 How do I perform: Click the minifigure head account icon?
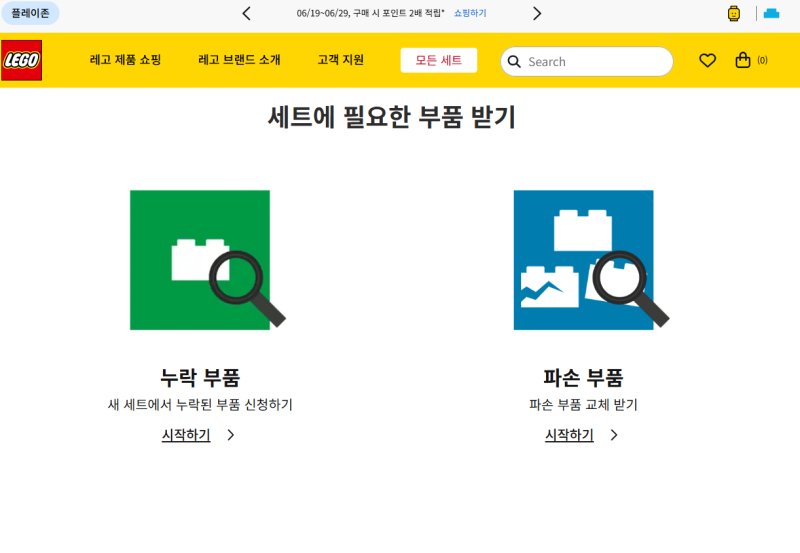[734, 13]
